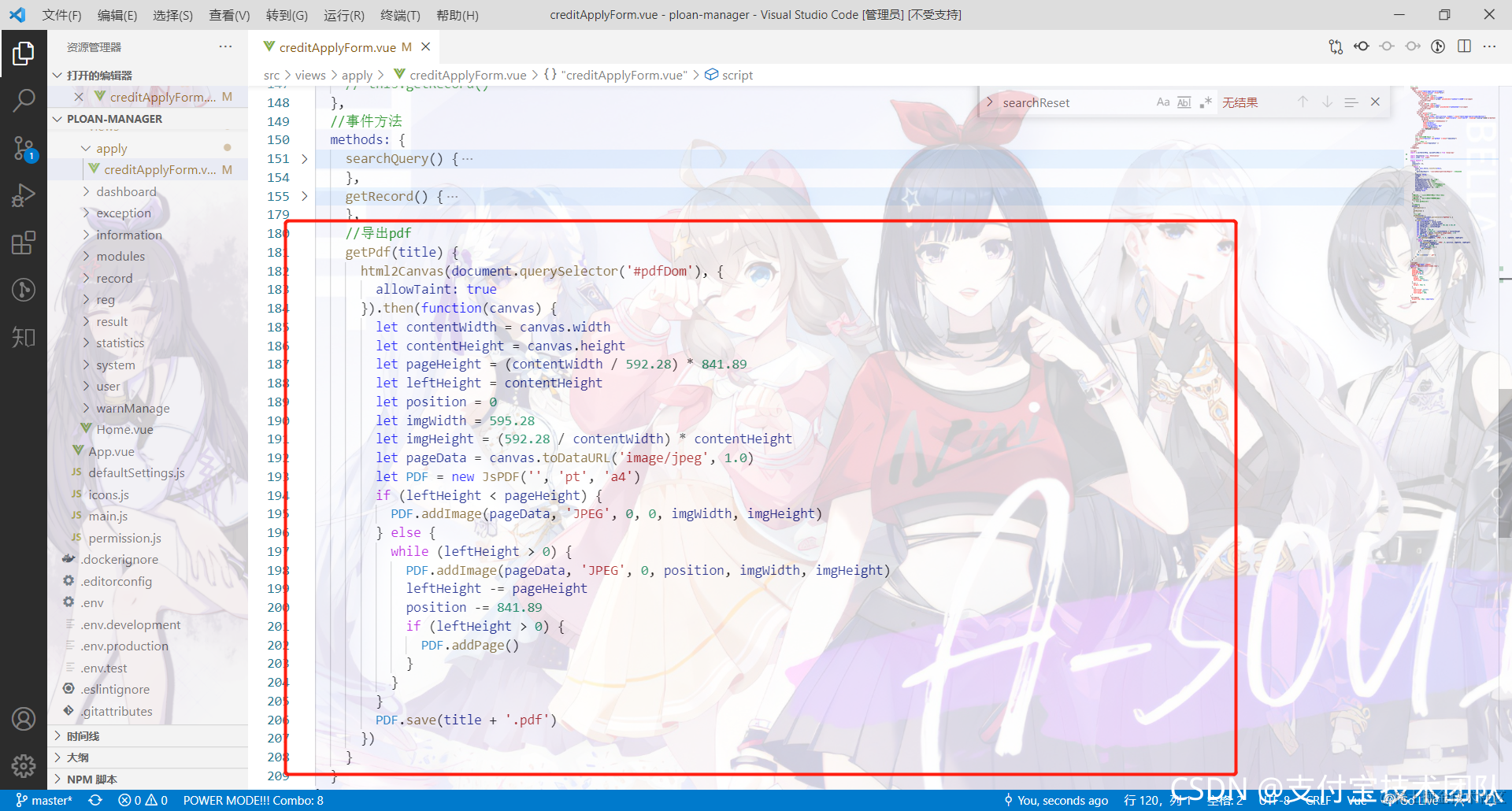Click the script breadcrumb
Image resolution: width=1512 pixels, height=811 pixels.
click(729, 76)
